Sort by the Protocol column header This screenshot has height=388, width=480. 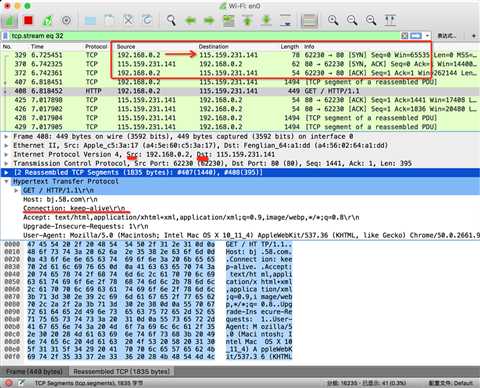click(96, 47)
